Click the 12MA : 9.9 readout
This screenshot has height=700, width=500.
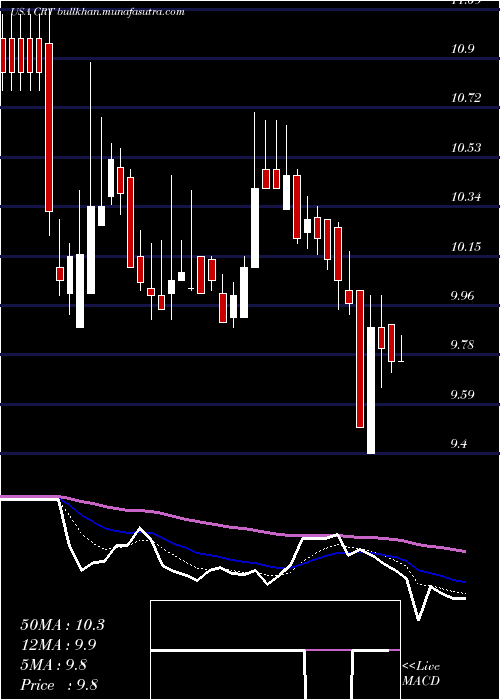[x=58, y=645]
